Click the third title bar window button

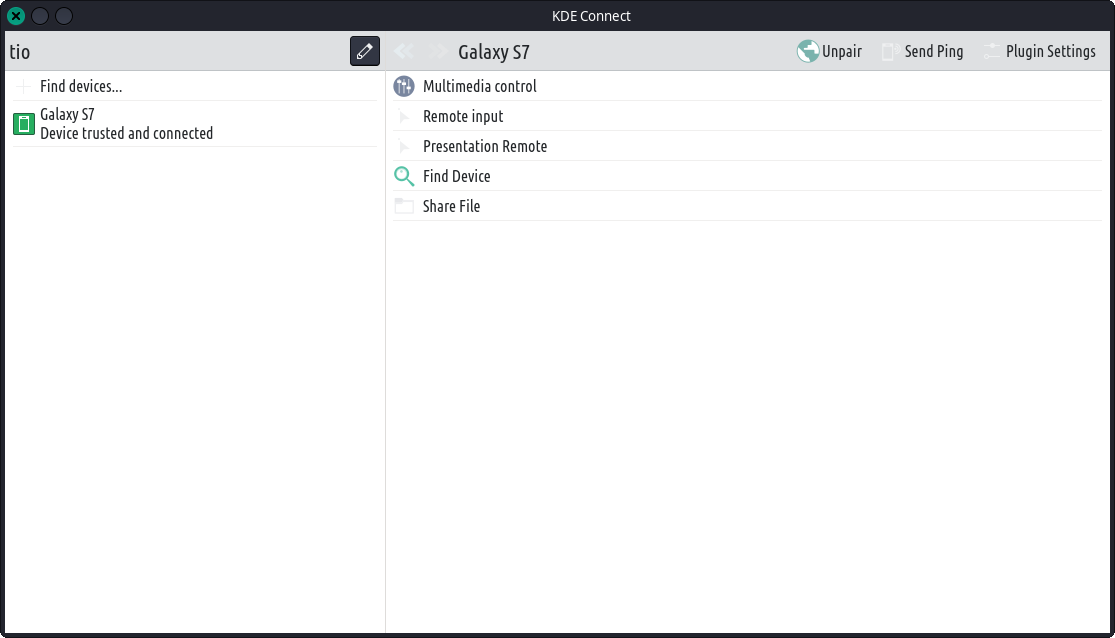pyautogui.click(x=63, y=16)
